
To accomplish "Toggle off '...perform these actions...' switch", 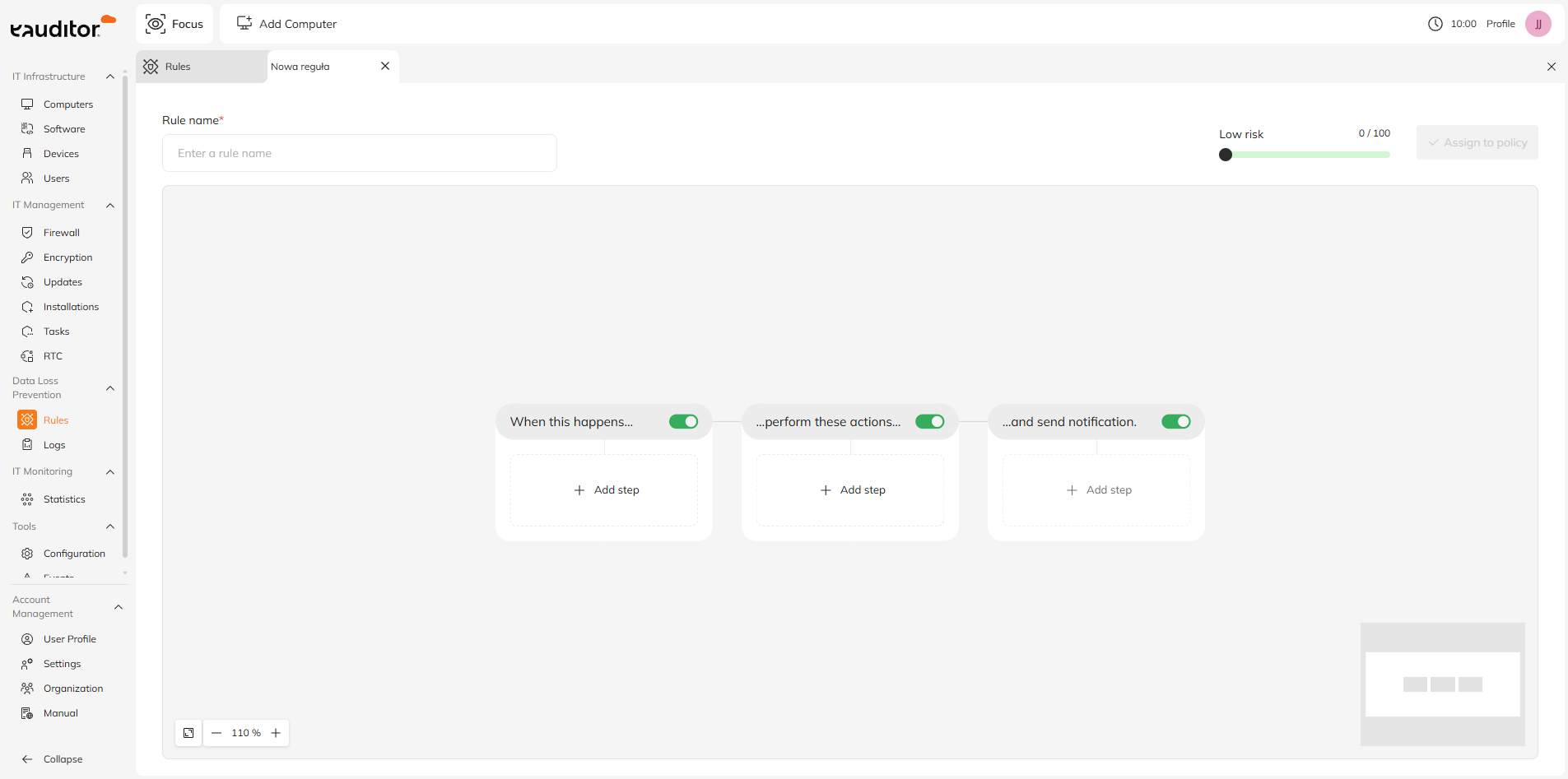I will [929, 422].
